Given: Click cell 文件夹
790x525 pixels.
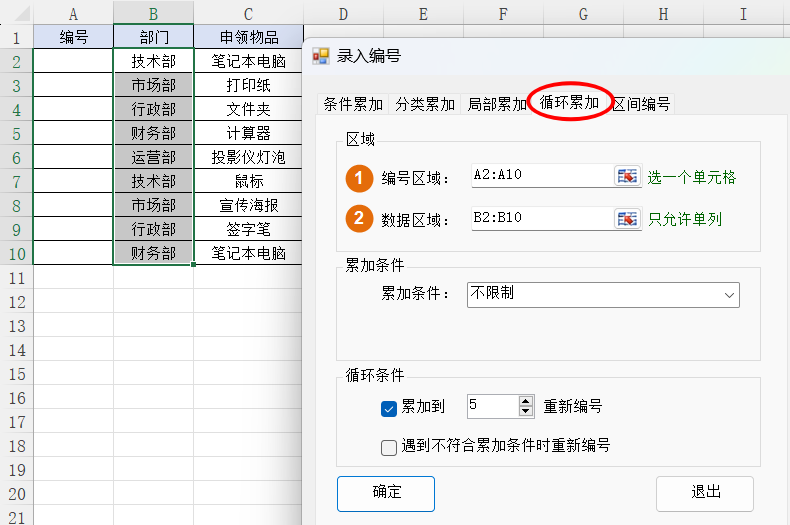Looking at the screenshot, I should pyautogui.click(x=248, y=109).
